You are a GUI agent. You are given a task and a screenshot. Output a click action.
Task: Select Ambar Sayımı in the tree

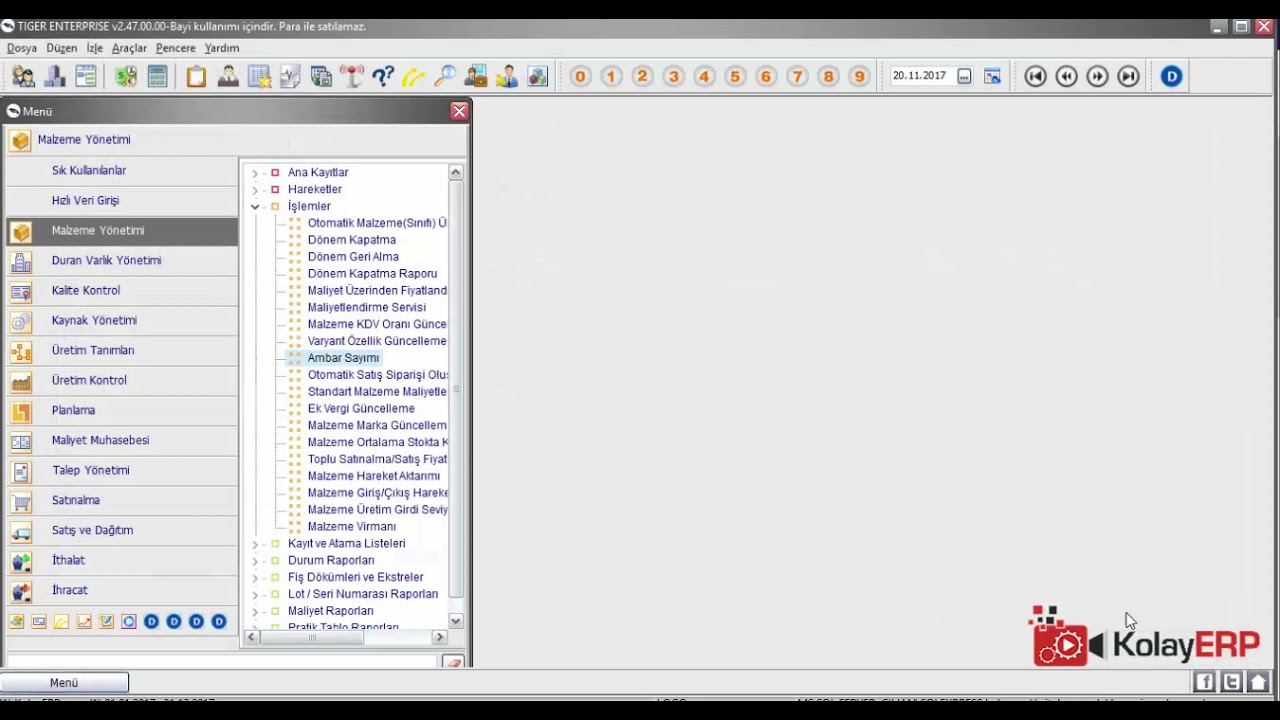tap(343, 358)
